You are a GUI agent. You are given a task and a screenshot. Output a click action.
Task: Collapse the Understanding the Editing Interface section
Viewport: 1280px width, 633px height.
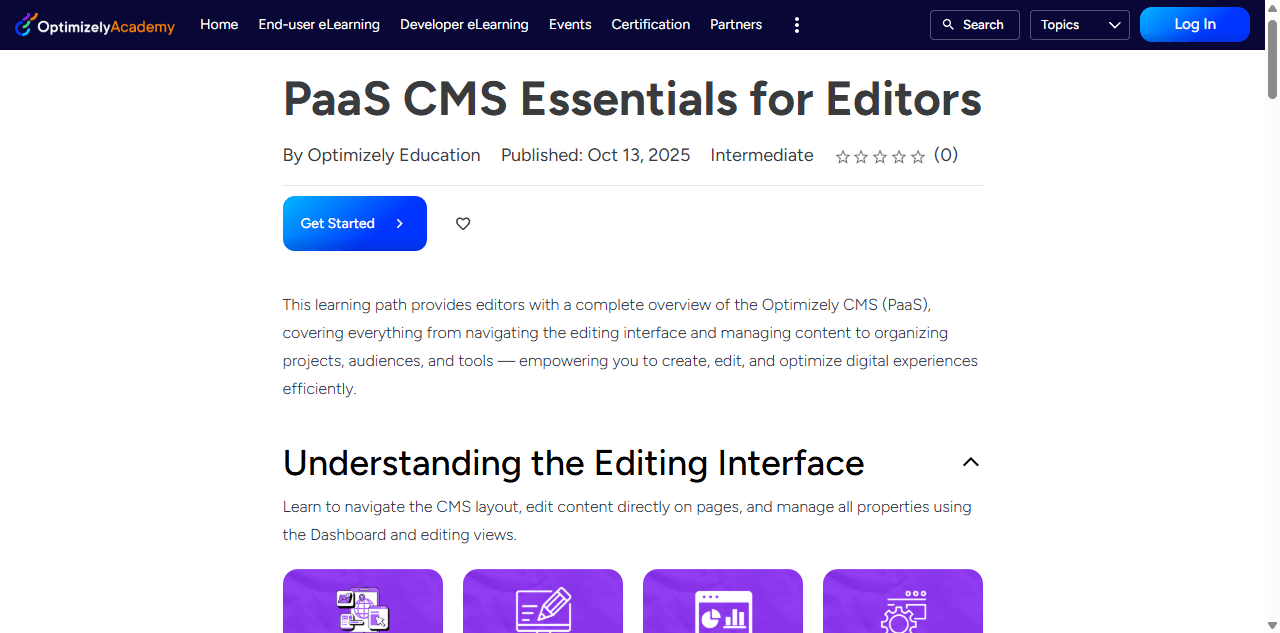970,462
